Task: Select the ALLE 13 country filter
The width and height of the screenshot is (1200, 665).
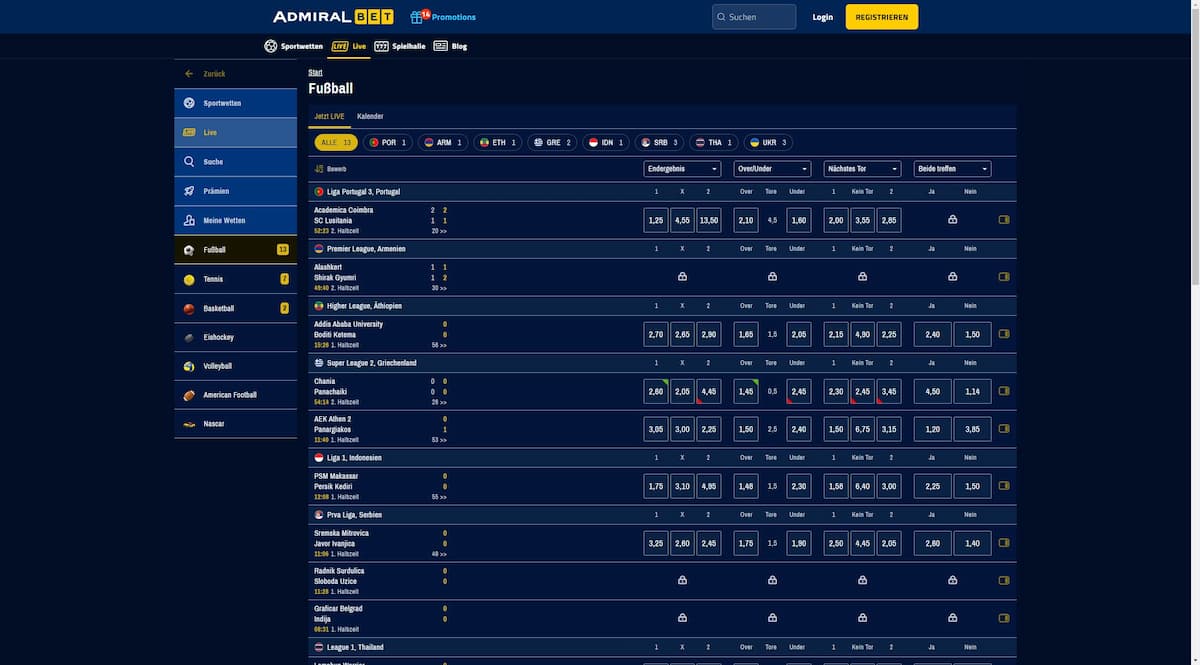Action: coord(335,142)
